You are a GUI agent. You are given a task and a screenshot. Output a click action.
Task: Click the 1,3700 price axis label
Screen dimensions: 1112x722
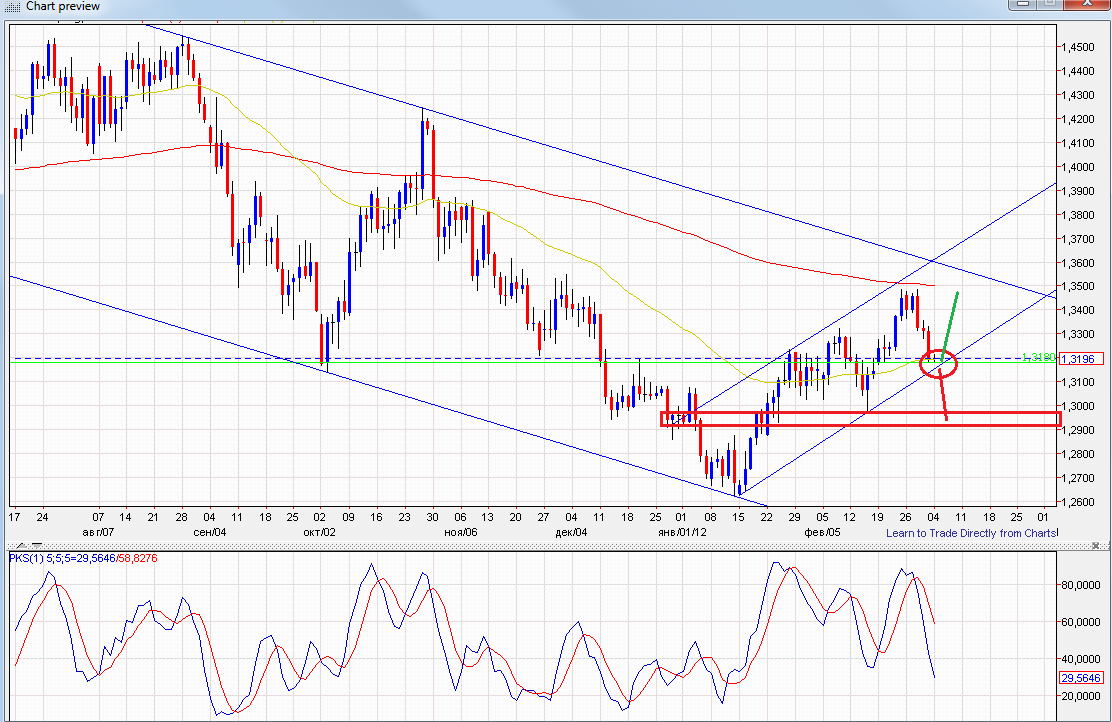1078,239
